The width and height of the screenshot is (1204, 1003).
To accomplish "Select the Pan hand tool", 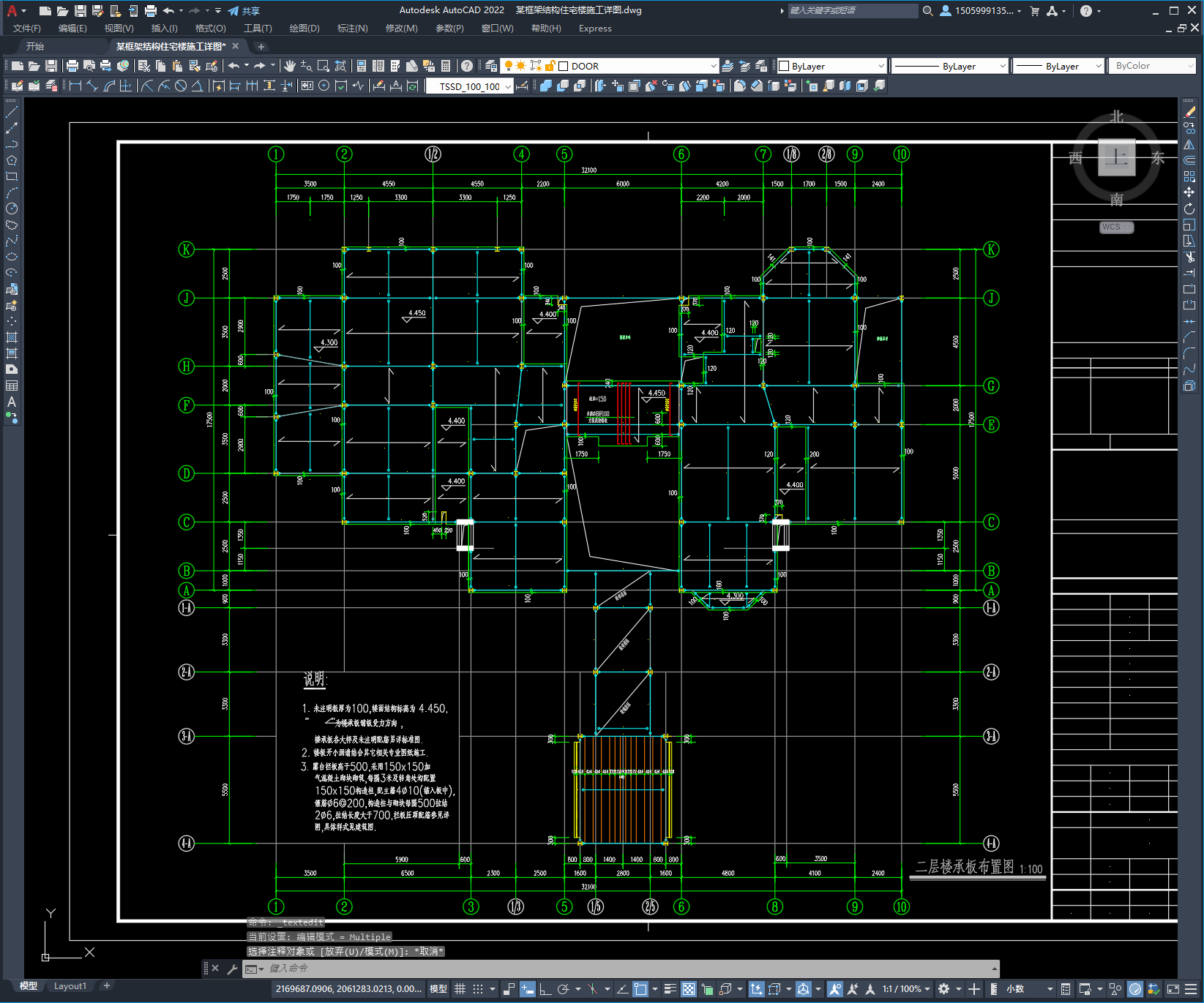I will click(x=290, y=66).
